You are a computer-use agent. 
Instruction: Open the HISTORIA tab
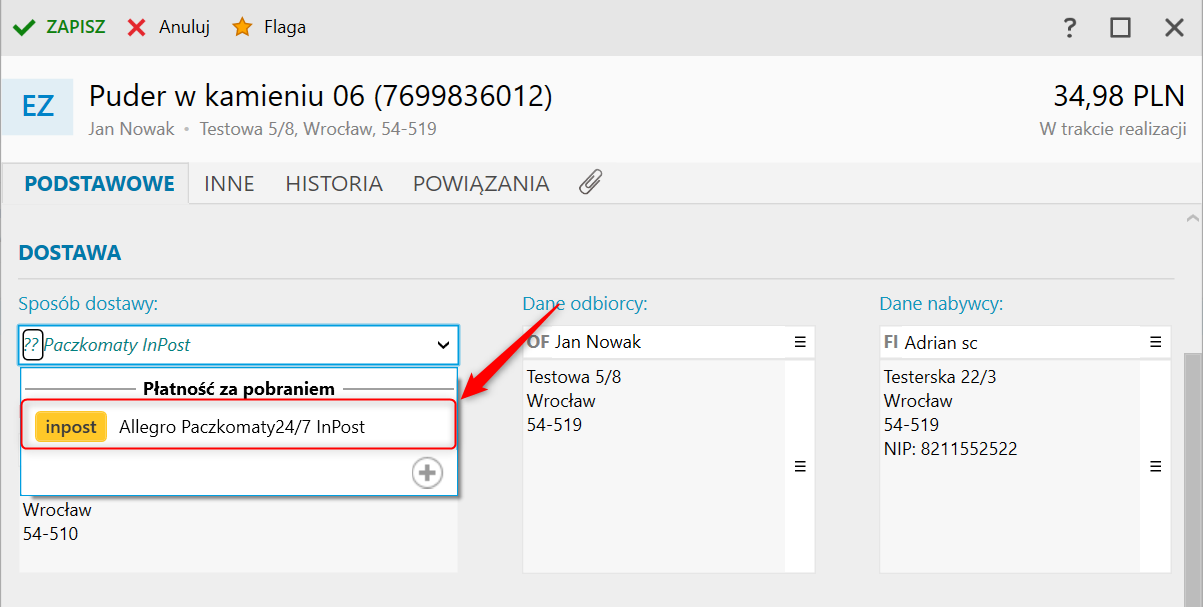pos(334,184)
